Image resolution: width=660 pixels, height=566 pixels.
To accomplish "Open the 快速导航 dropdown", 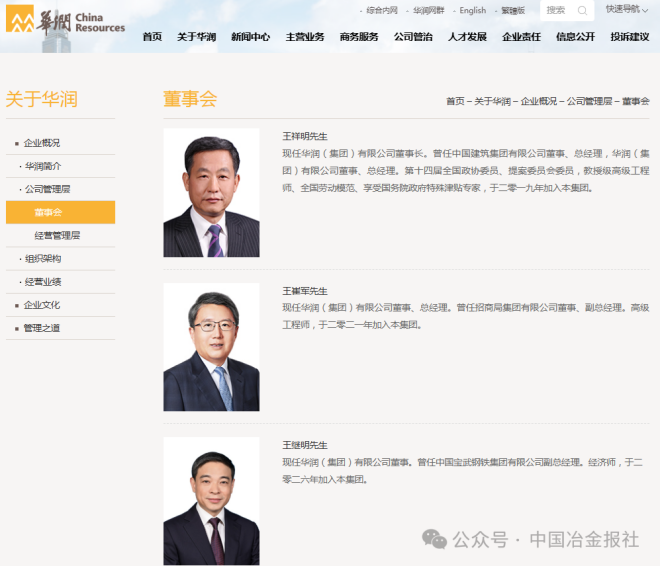I will [627, 10].
